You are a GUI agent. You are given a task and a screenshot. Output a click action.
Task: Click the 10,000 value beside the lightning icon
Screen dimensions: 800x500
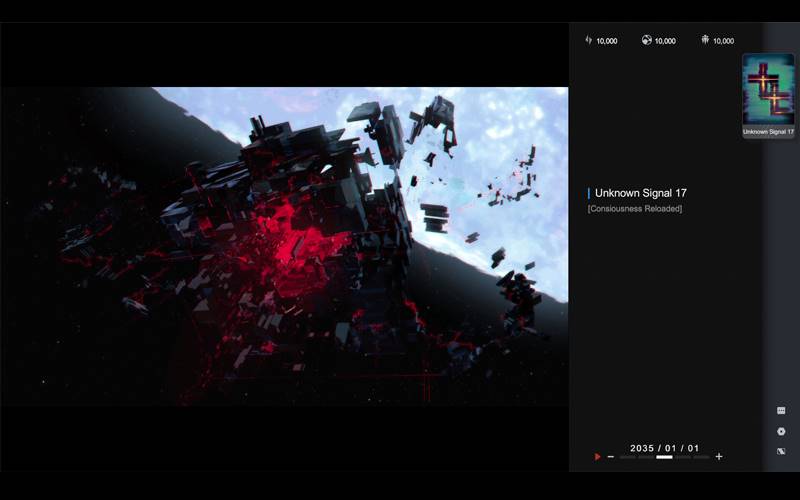pos(607,41)
